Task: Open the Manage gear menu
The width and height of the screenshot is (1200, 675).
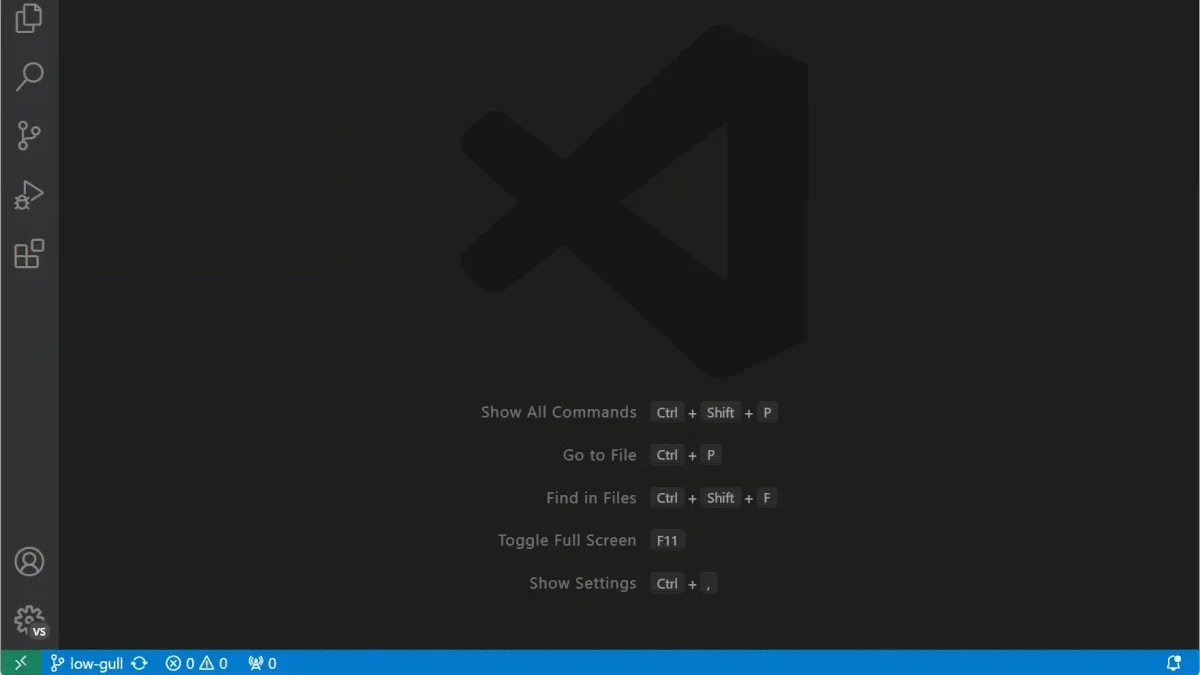Action: tap(30, 621)
